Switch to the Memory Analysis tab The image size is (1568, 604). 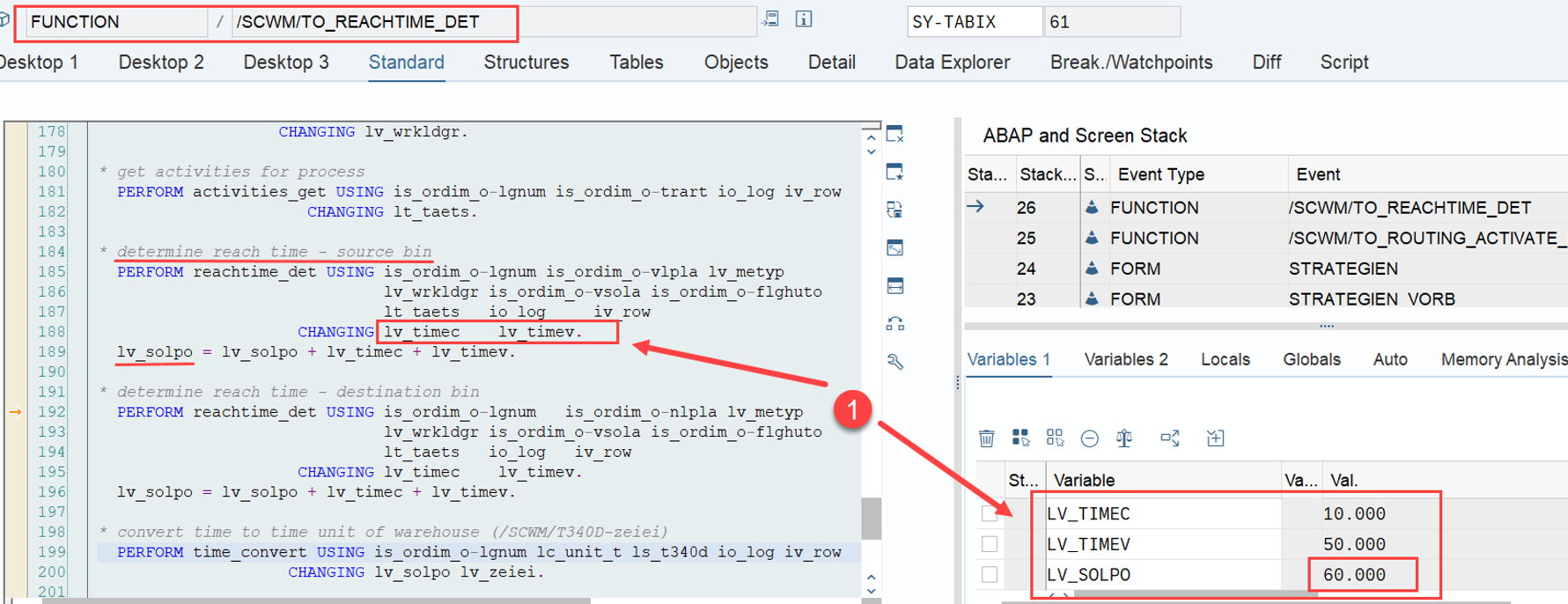tap(1504, 359)
